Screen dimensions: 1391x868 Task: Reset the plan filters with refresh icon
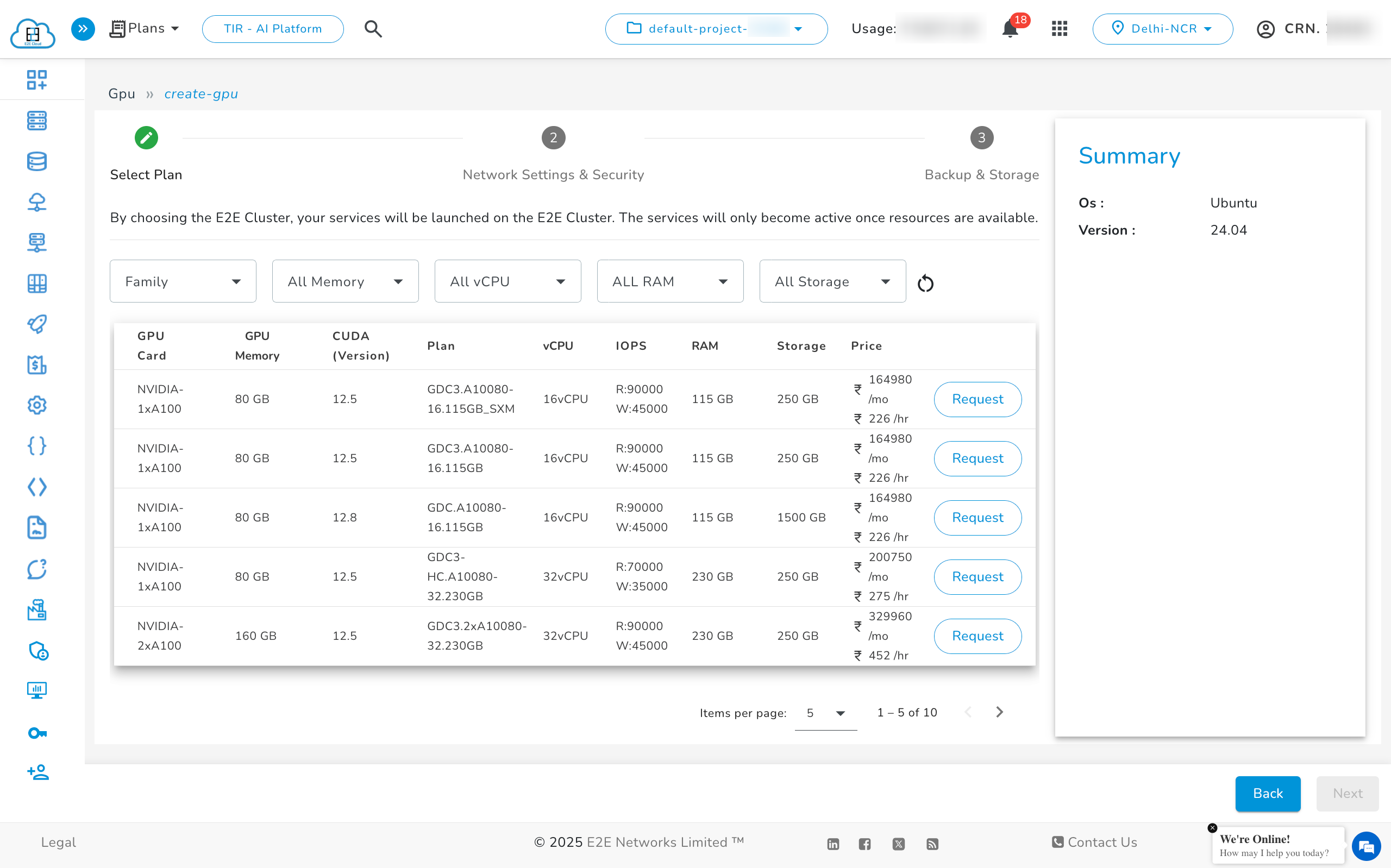coord(925,283)
